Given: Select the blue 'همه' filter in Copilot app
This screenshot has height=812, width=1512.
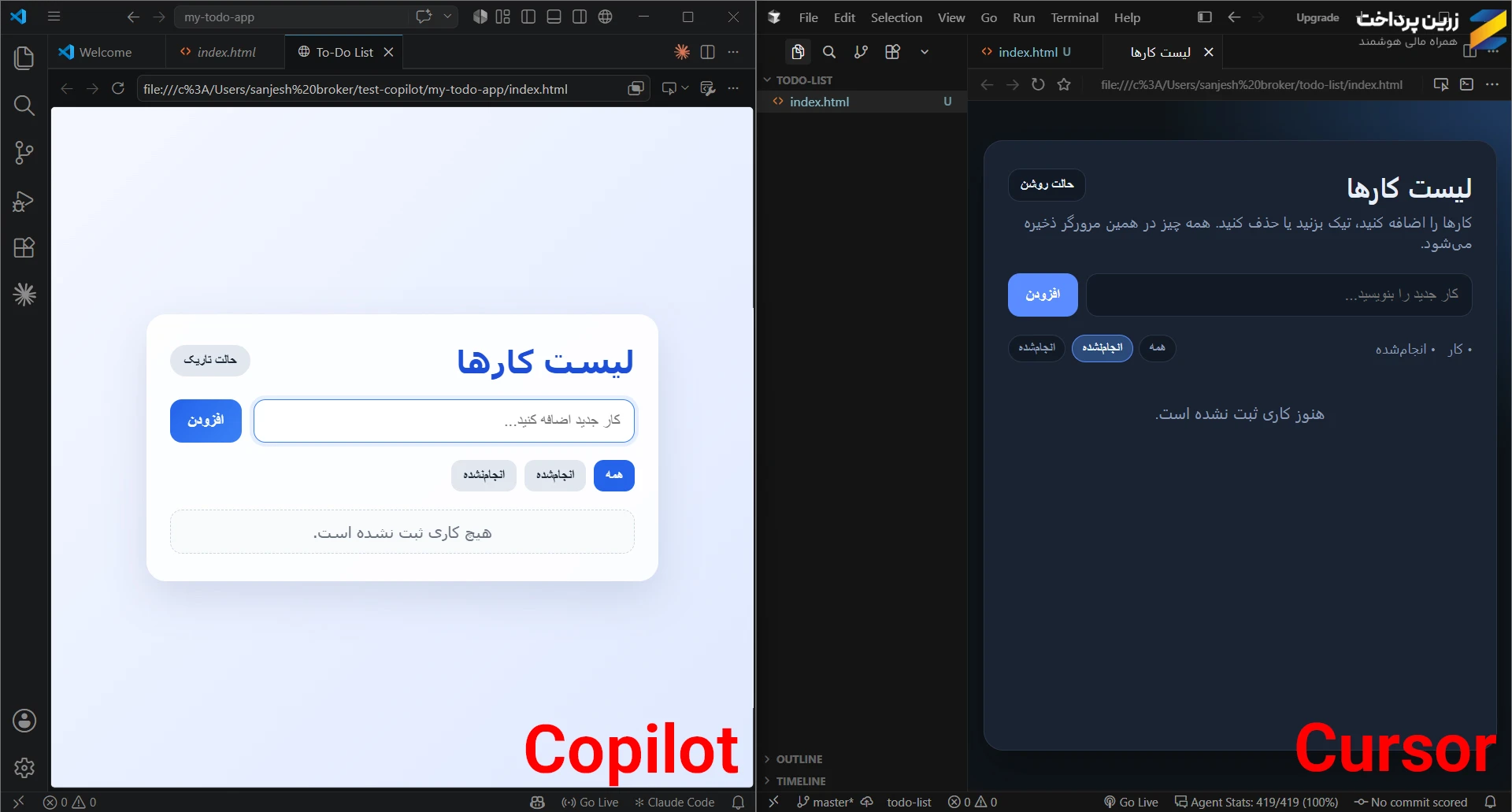Looking at the screenshot, I should click(x=614, y=475).
